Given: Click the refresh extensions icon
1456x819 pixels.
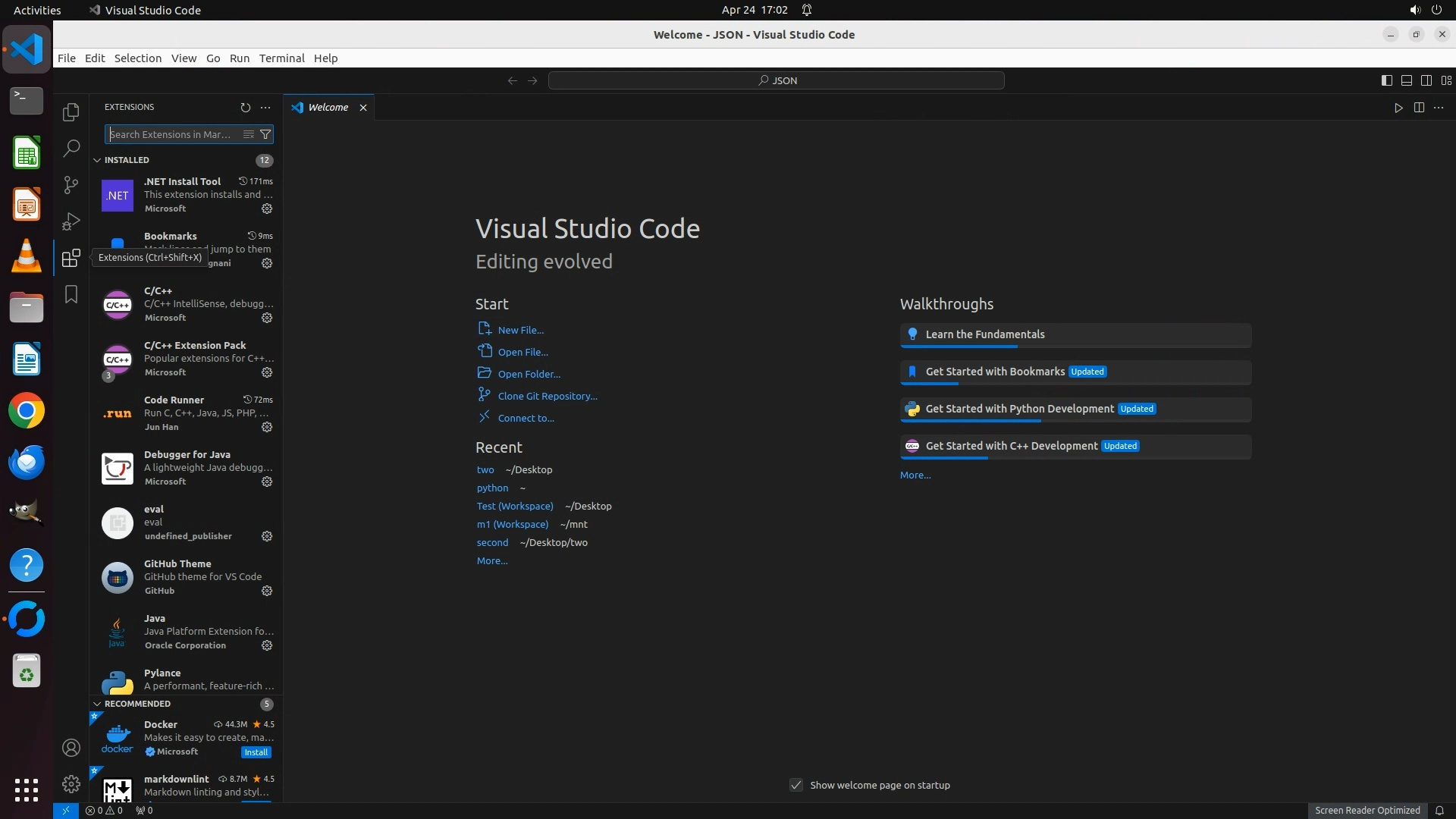Looking at the screenshot, I should click(x=245, y=108).
